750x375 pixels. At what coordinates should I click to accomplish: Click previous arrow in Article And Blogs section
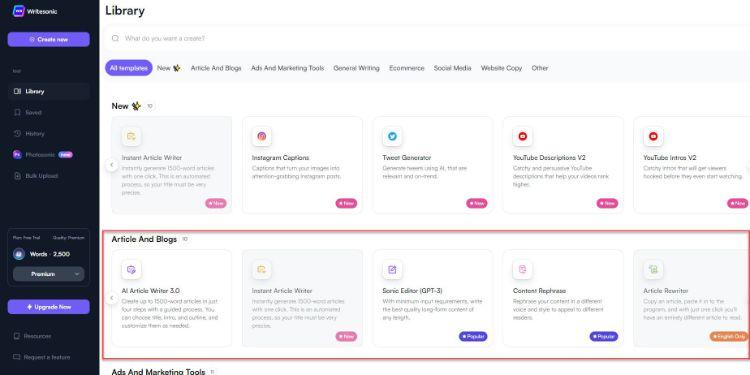(x=111, y=298)
